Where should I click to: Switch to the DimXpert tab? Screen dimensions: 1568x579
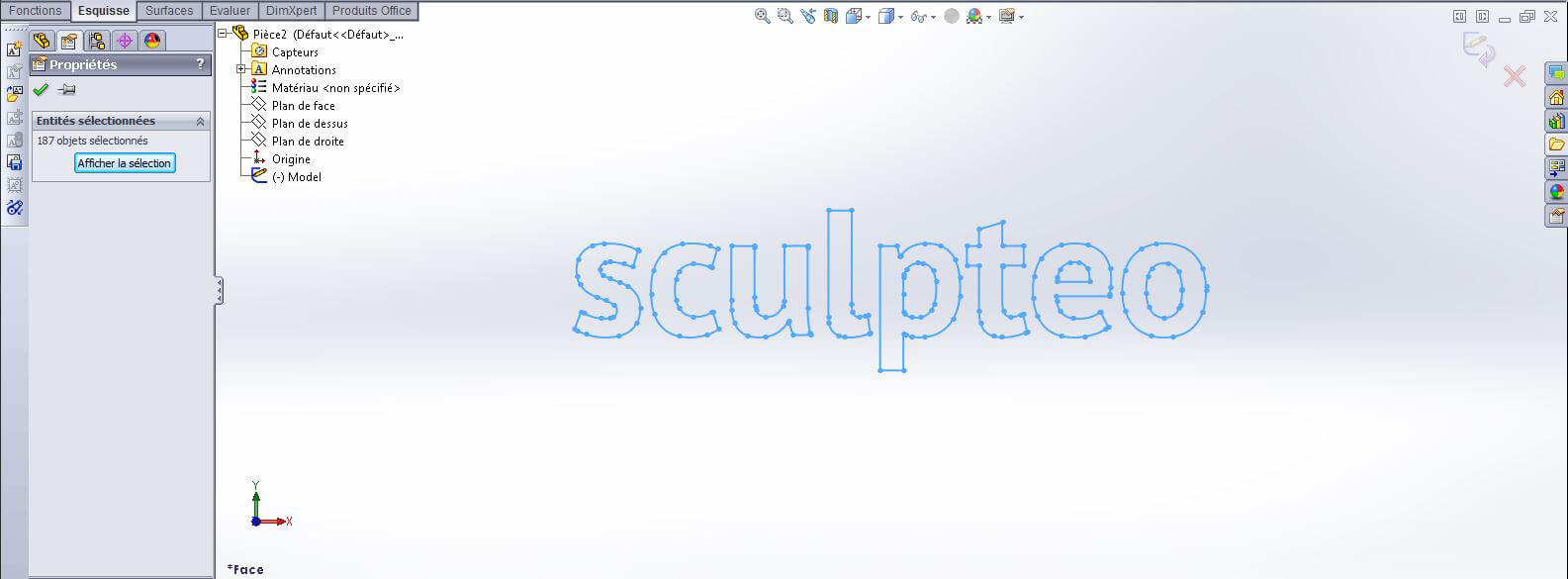click(291, 11)
